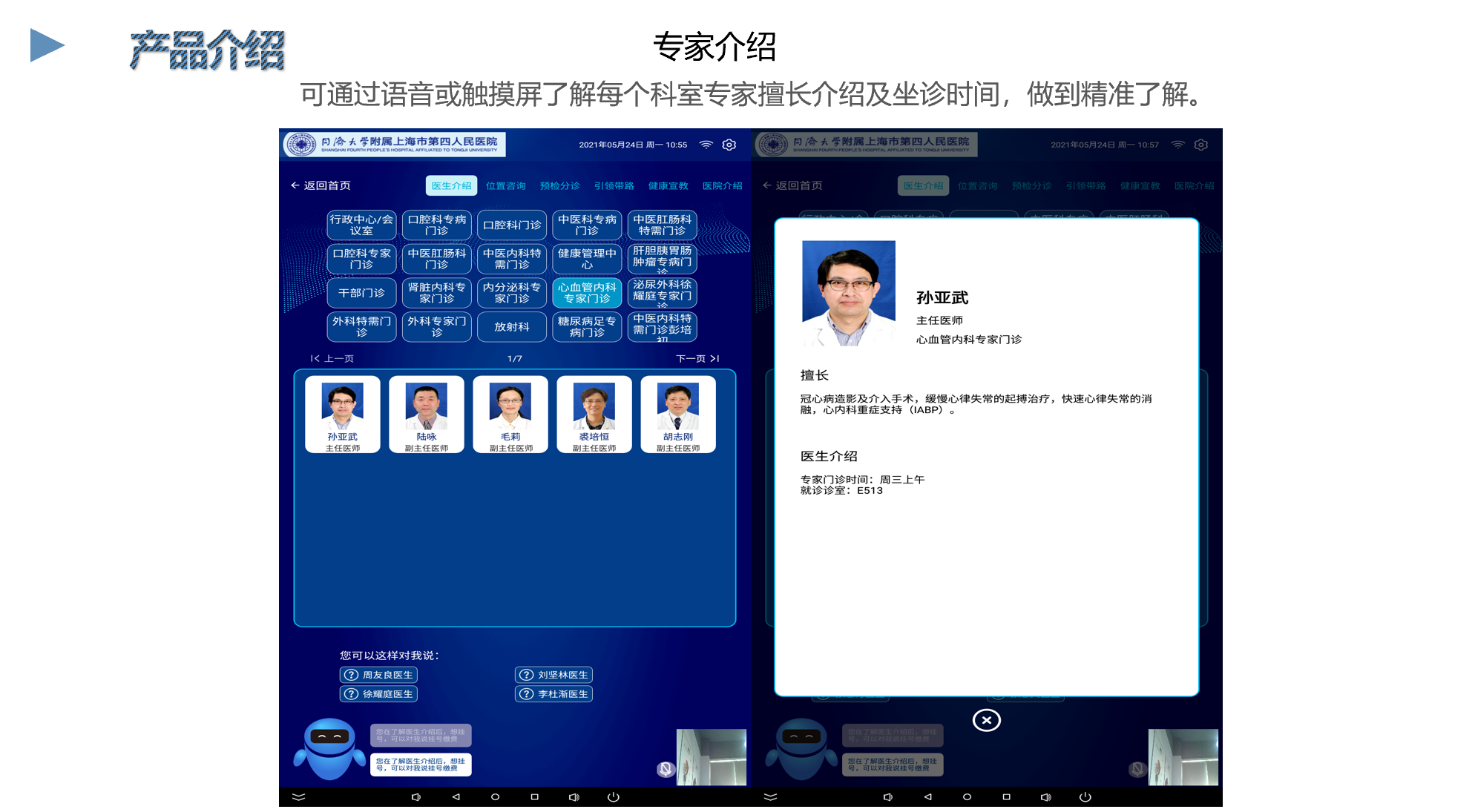Viewport: 1475px width, 812px height.
Task: Toggle the microphone mute icon
Action: (x=666, y=769)
